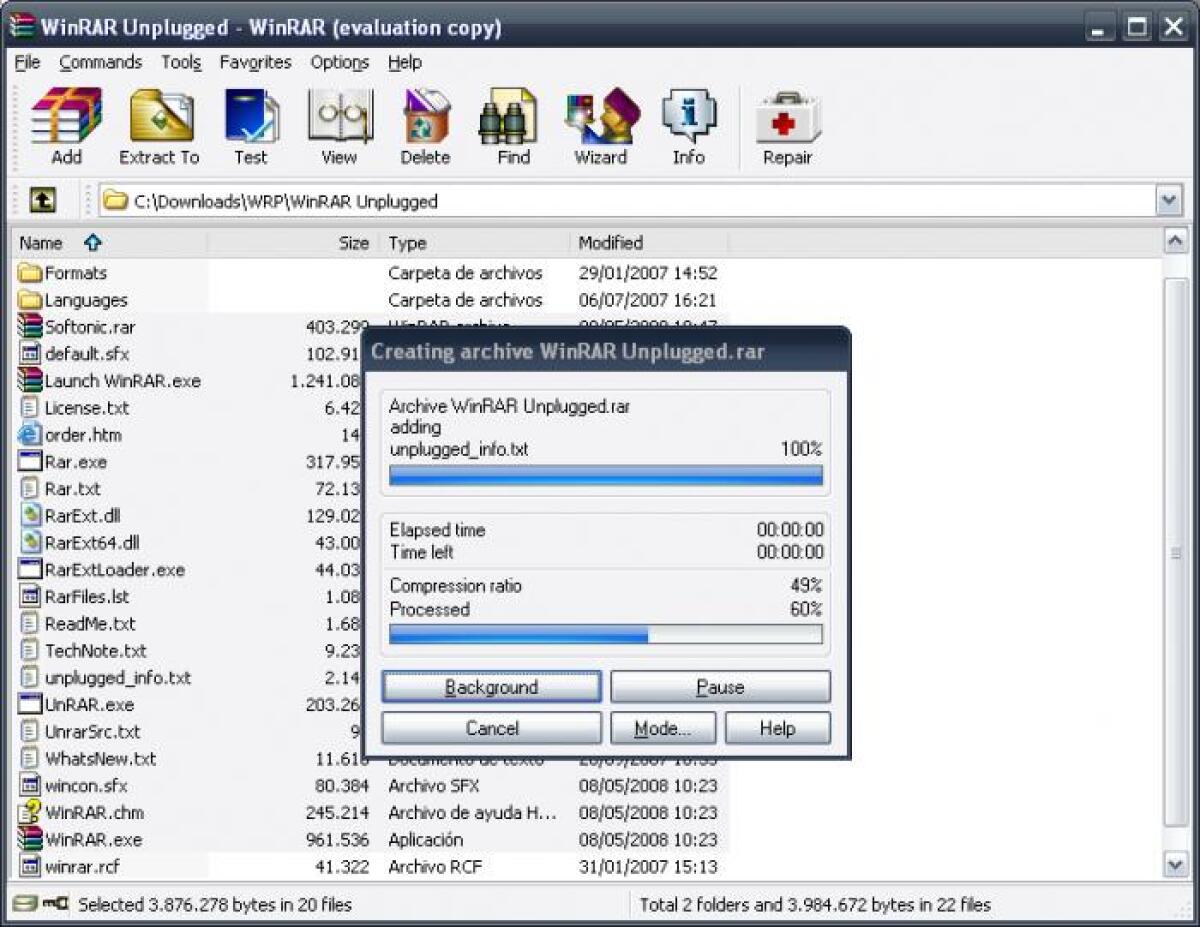Viewport: 1200px width, 927px height.
Task: Open the View file tool
Action: click(x=340, y=120)
